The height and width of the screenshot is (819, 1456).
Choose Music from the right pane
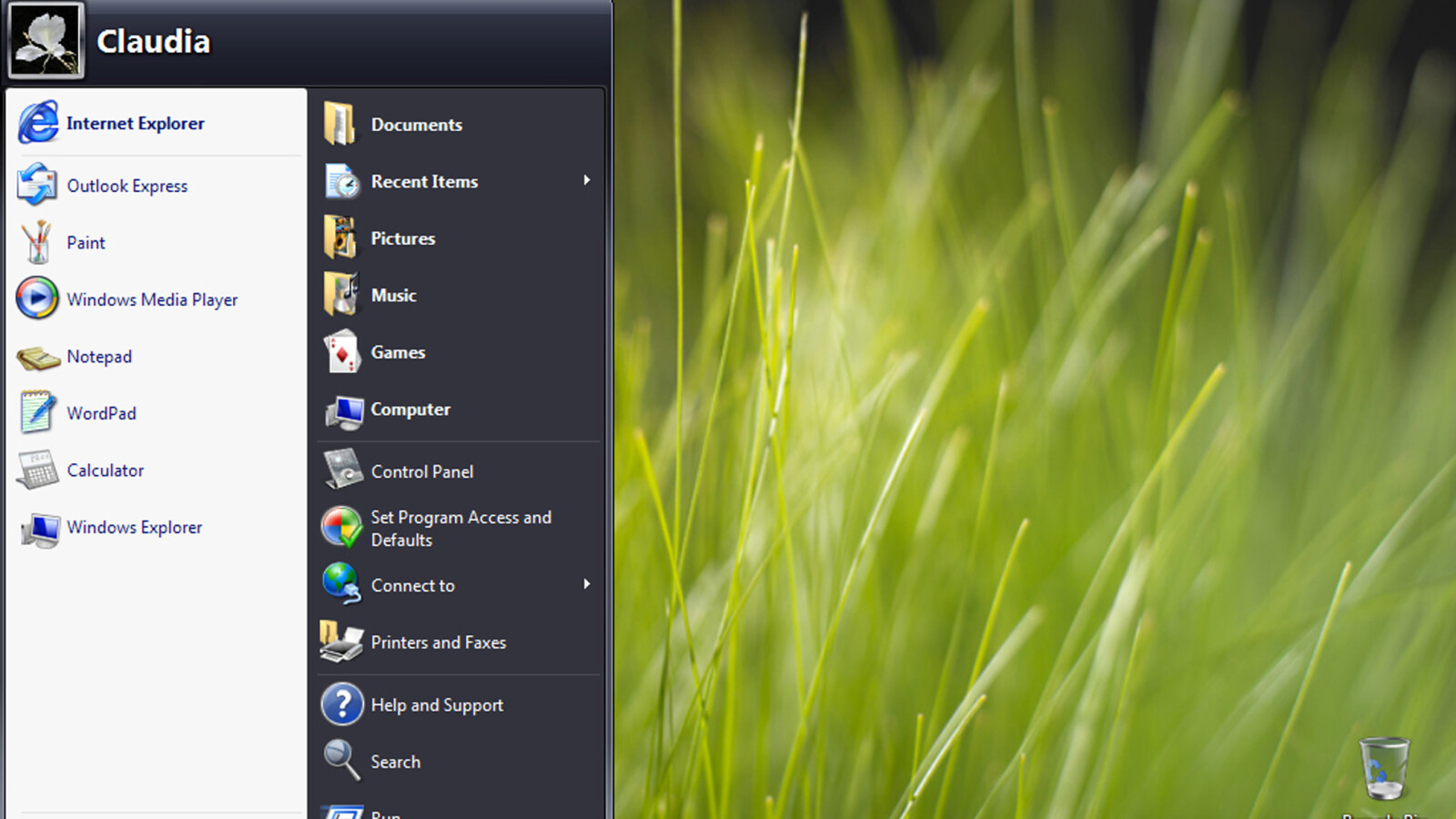click(x=393, y=296)
